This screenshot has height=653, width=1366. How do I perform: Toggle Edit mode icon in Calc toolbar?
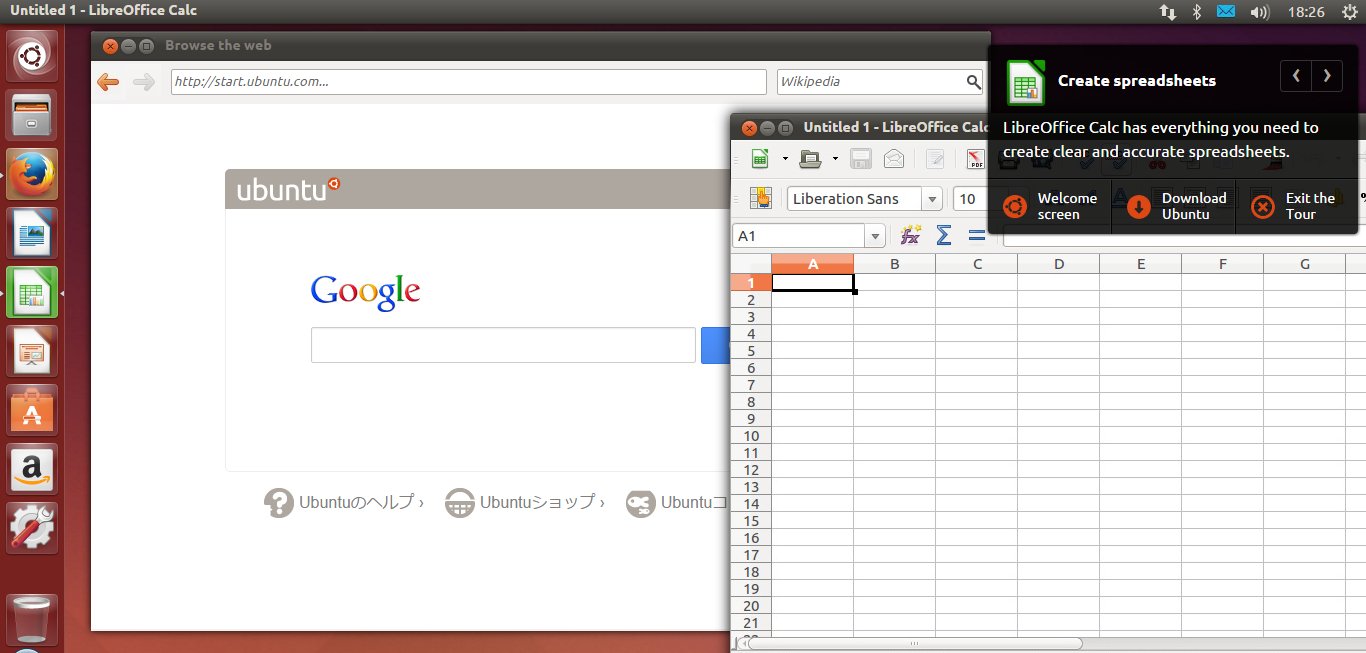coord(936,158)
